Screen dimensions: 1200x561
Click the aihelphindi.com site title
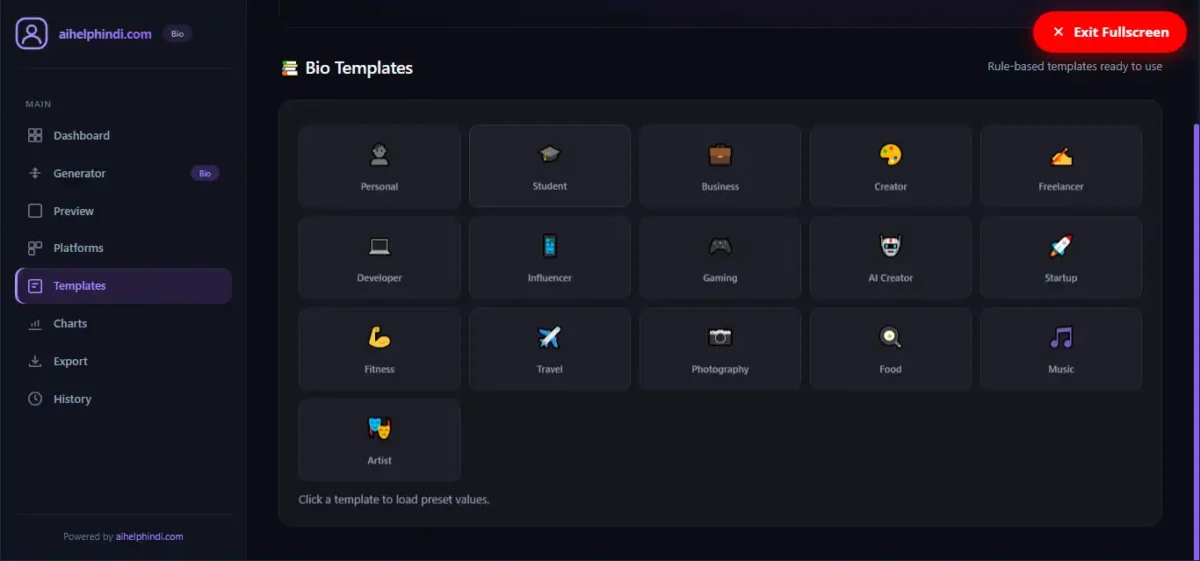[105, 34]
